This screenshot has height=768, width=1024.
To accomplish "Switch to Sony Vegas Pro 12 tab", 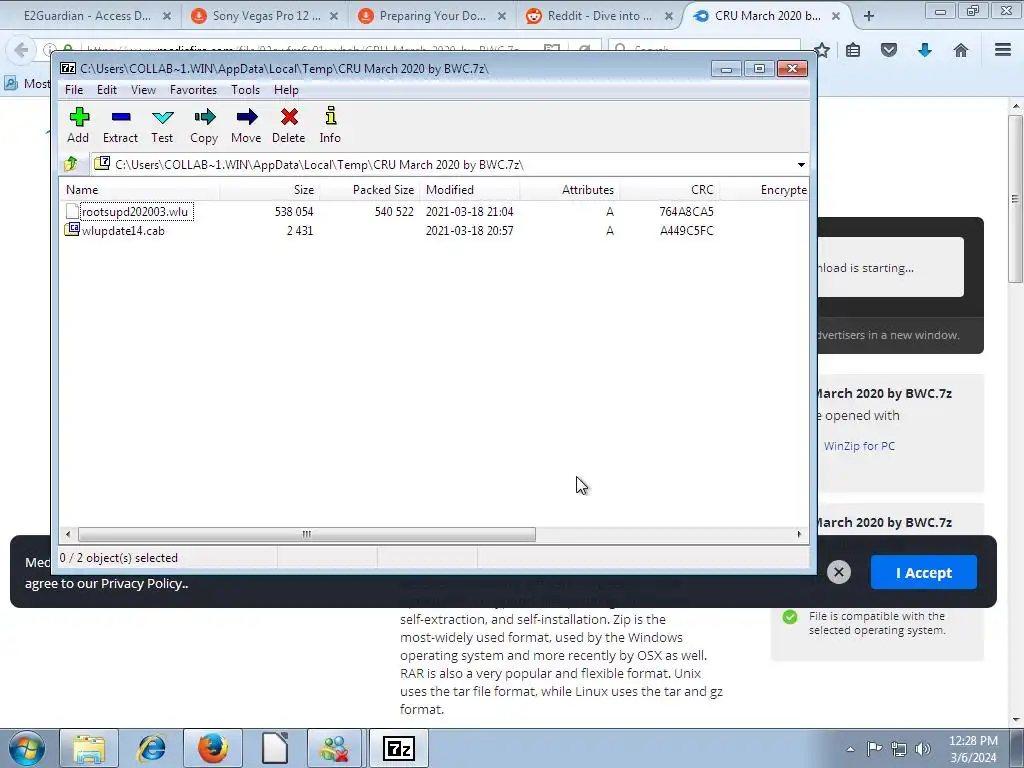I will coord(266,16).
